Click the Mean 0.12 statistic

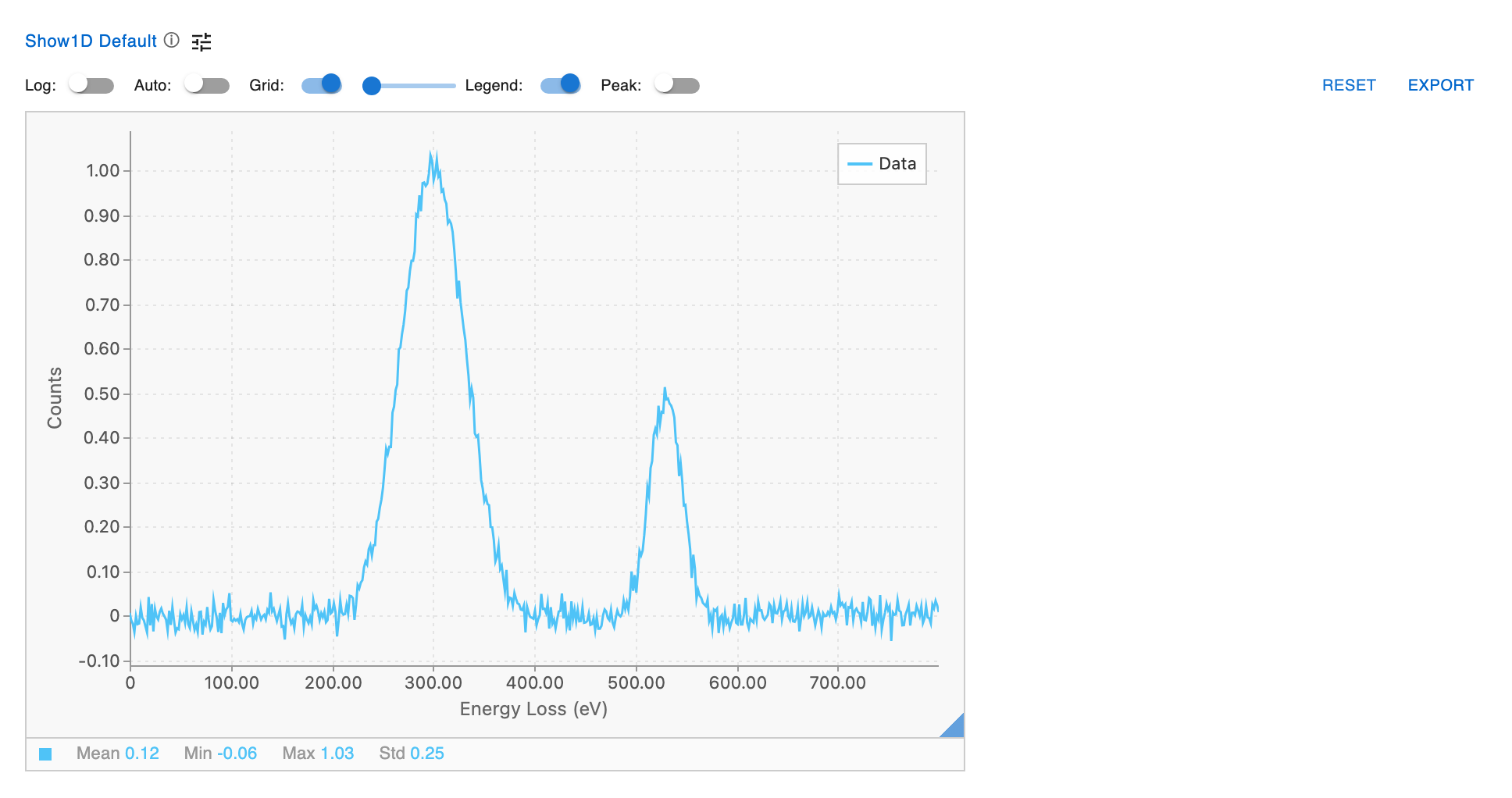[117, 753]
